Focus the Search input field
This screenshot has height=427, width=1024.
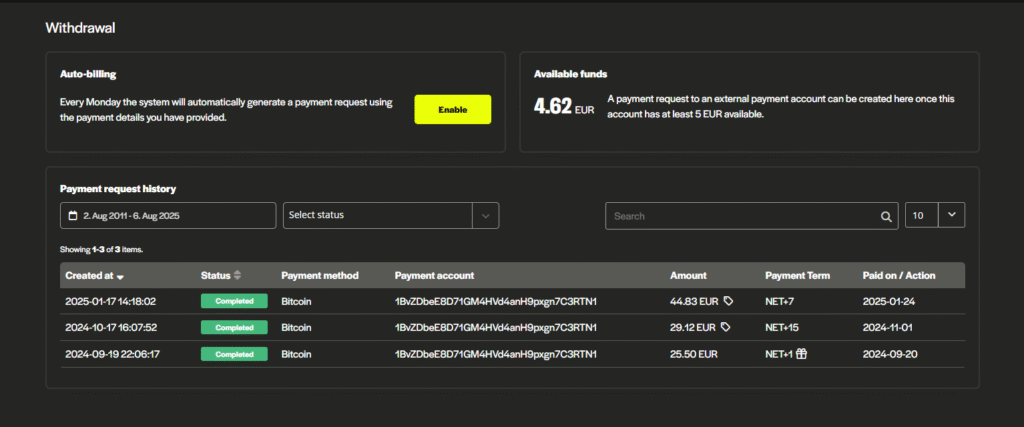click(752, 215)
